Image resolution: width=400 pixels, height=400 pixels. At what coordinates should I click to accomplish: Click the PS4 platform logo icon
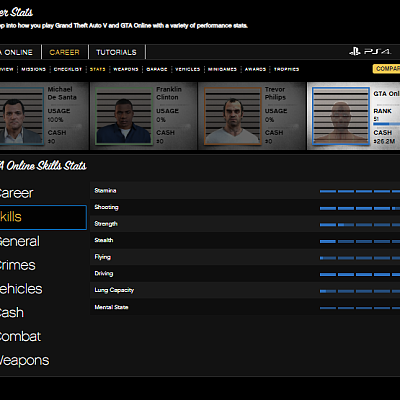(370, 52)
